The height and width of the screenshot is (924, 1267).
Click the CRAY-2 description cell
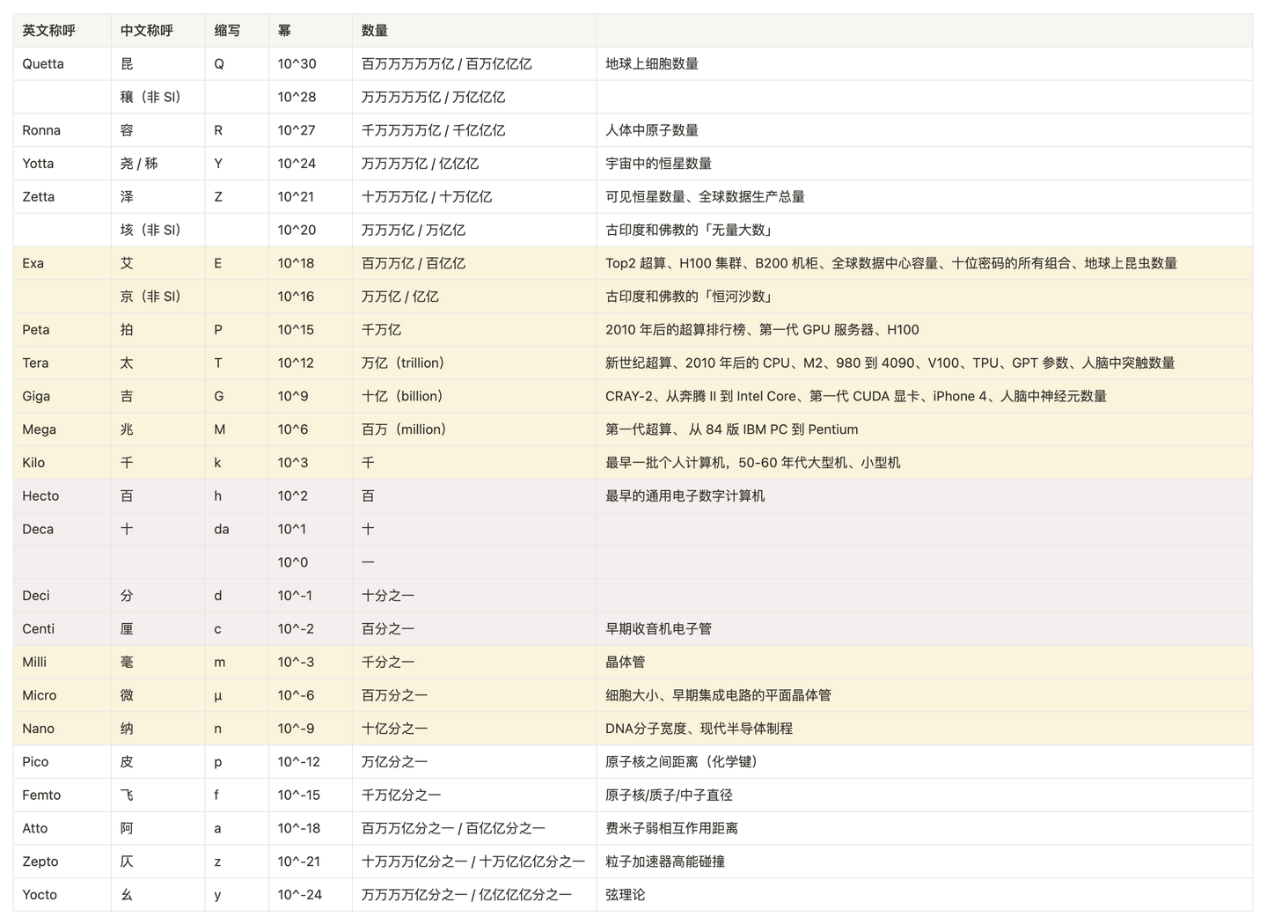pyautogui.click(x=924, y=396)
